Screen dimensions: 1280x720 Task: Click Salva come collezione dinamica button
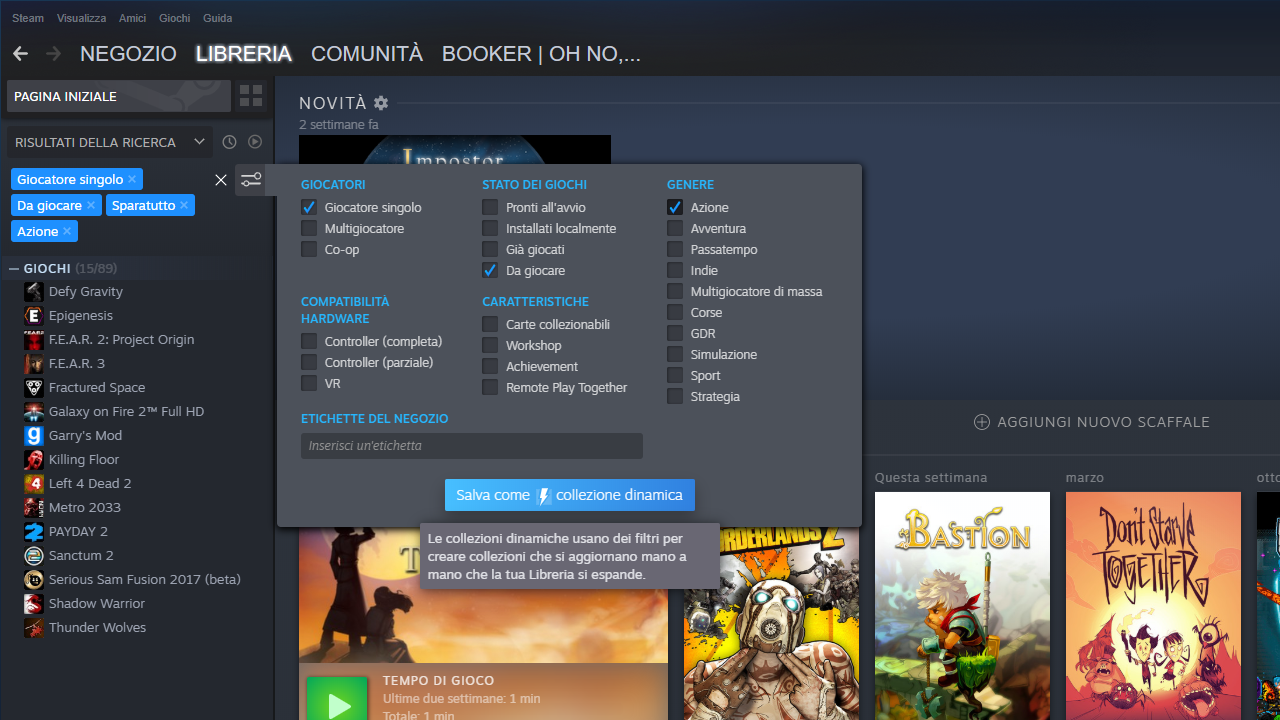point(570,495)
